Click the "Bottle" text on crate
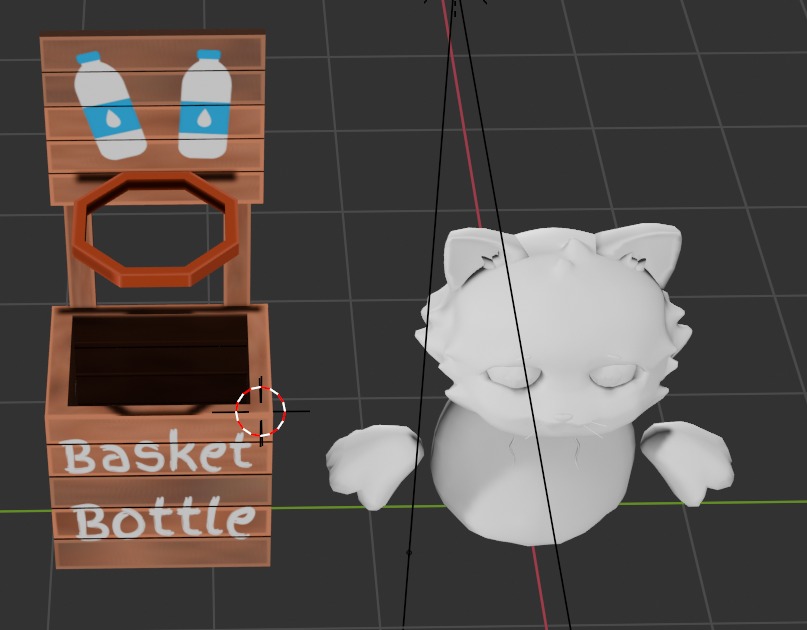807x630 pixels. 164,519
